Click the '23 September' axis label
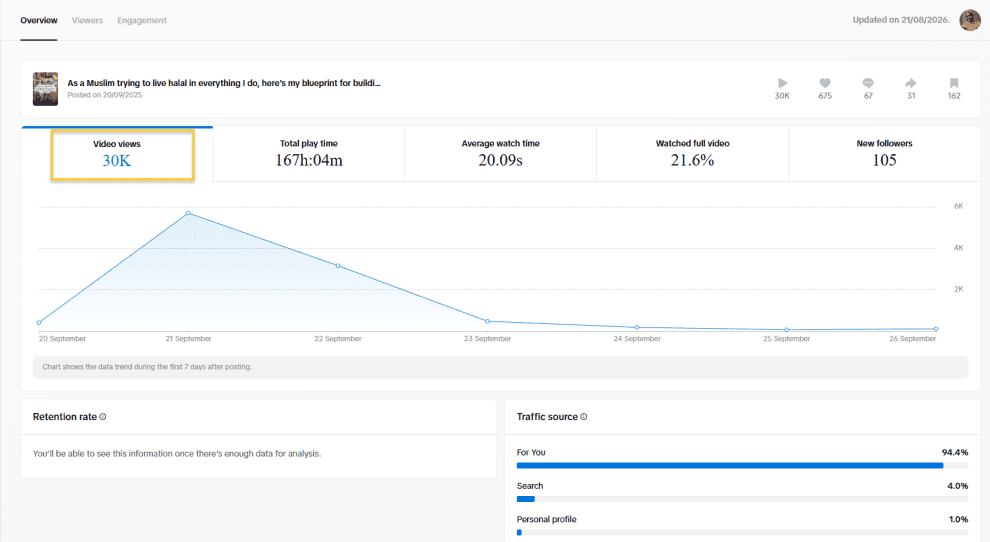 point(487,339)
